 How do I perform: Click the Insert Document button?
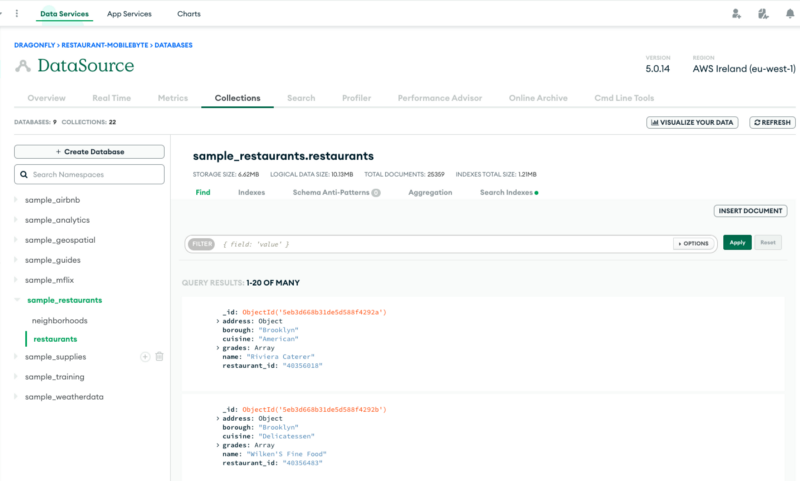[x=750, y=211]
